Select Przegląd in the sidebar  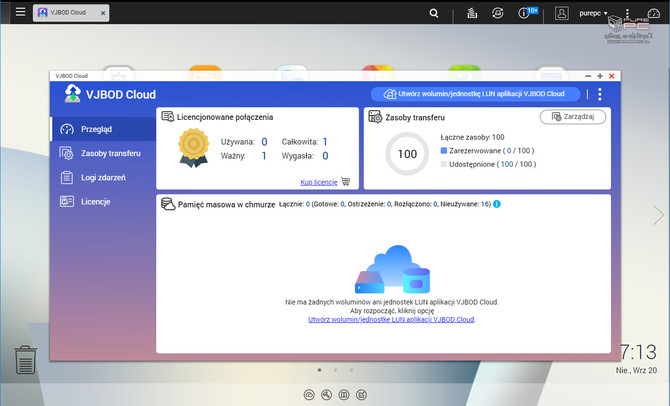[103, 129]
